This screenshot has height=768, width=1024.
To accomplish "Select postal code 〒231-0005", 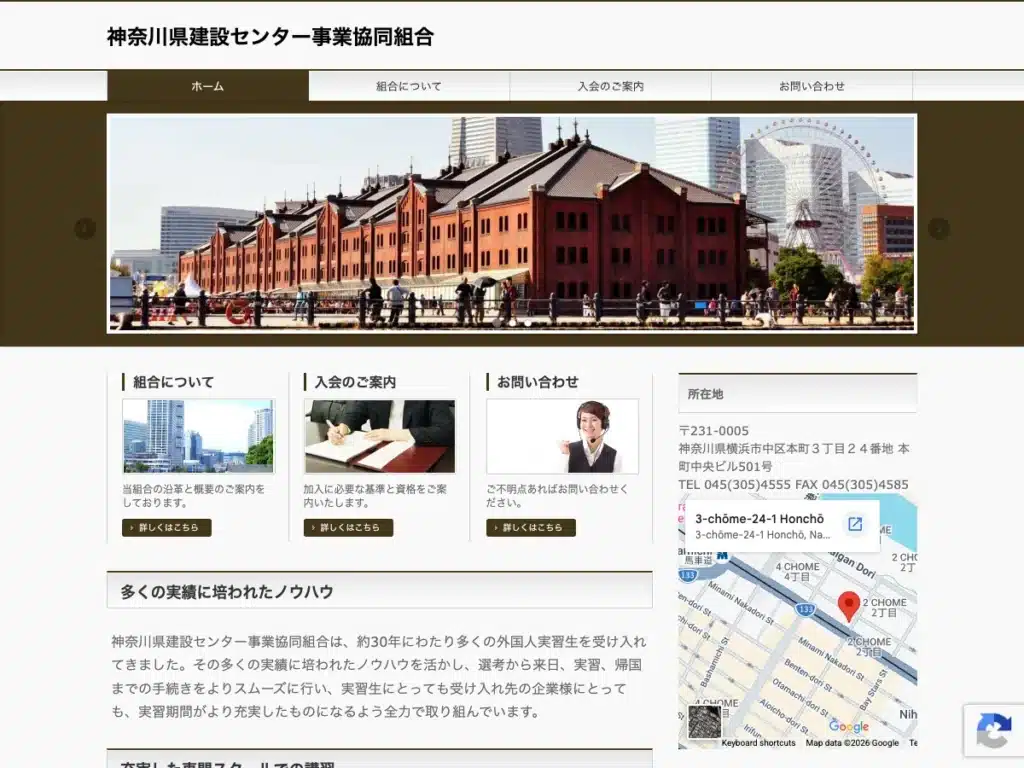I will point(714,431).
